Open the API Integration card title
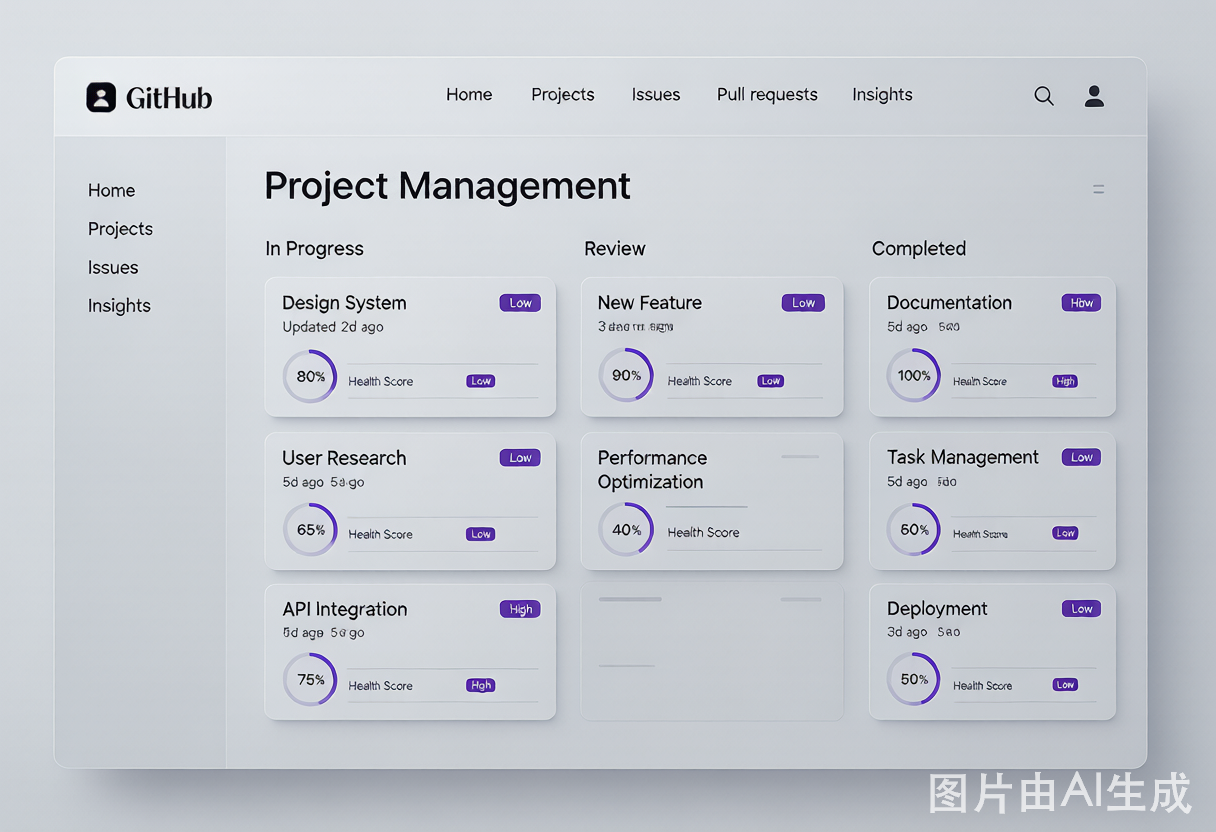This screenshot has height=832, width=1216. (x=345, y=609)
